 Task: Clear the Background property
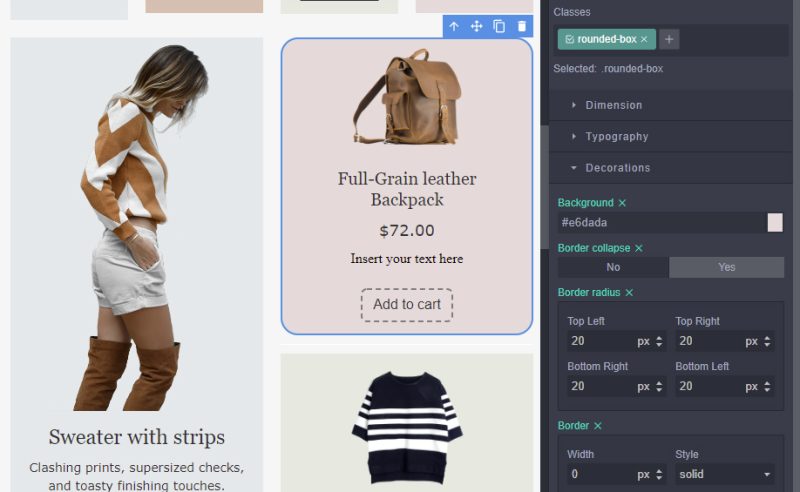[x=622, y=203]
